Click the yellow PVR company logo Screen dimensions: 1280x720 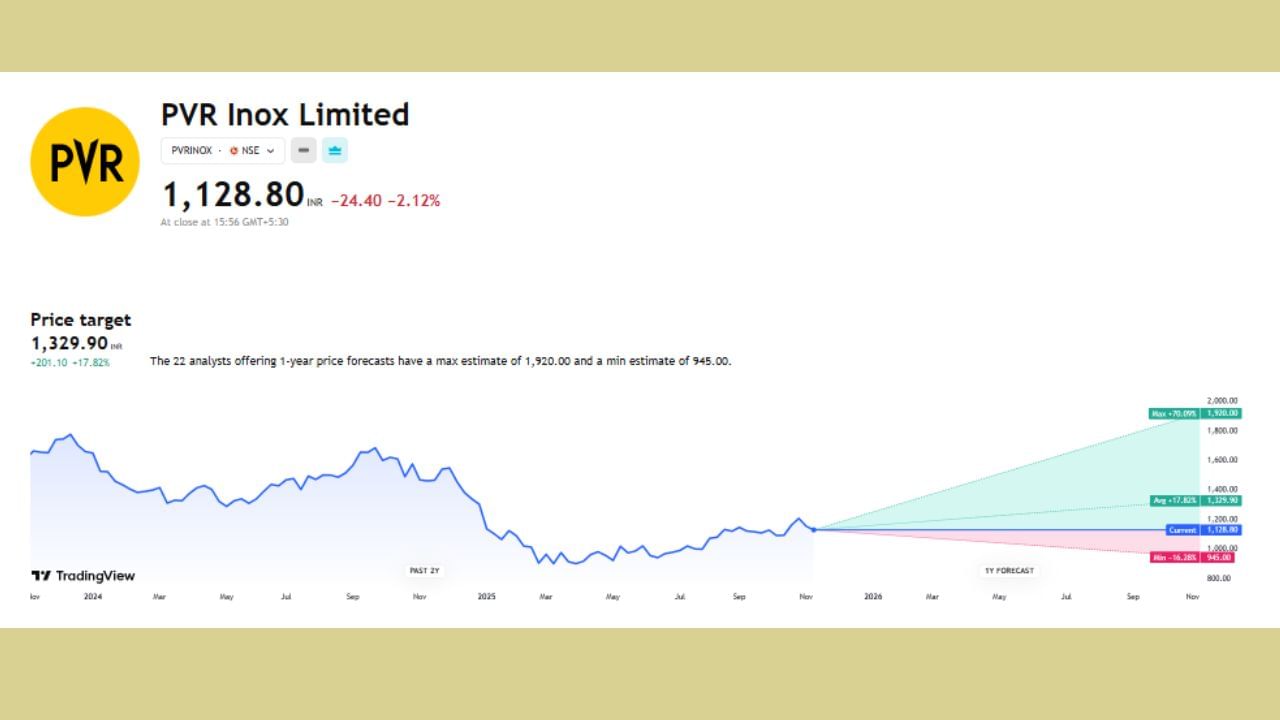[85, 162]
